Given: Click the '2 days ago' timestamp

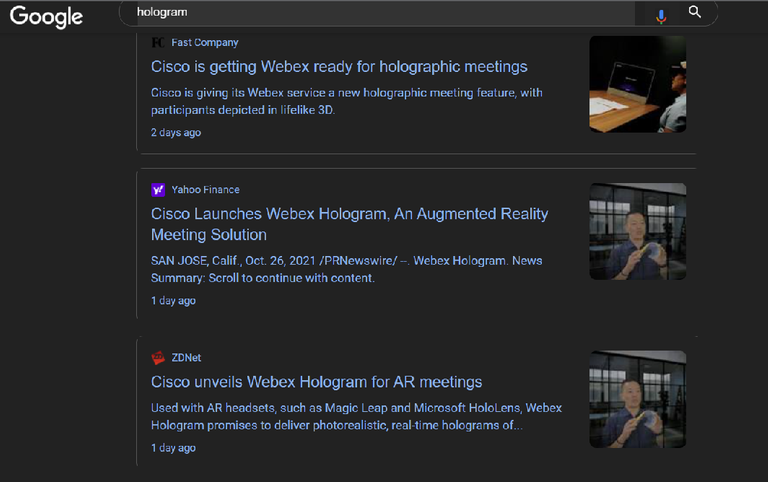Looking at the screenshot, I should pyautogui.click(x=176, y=132).
